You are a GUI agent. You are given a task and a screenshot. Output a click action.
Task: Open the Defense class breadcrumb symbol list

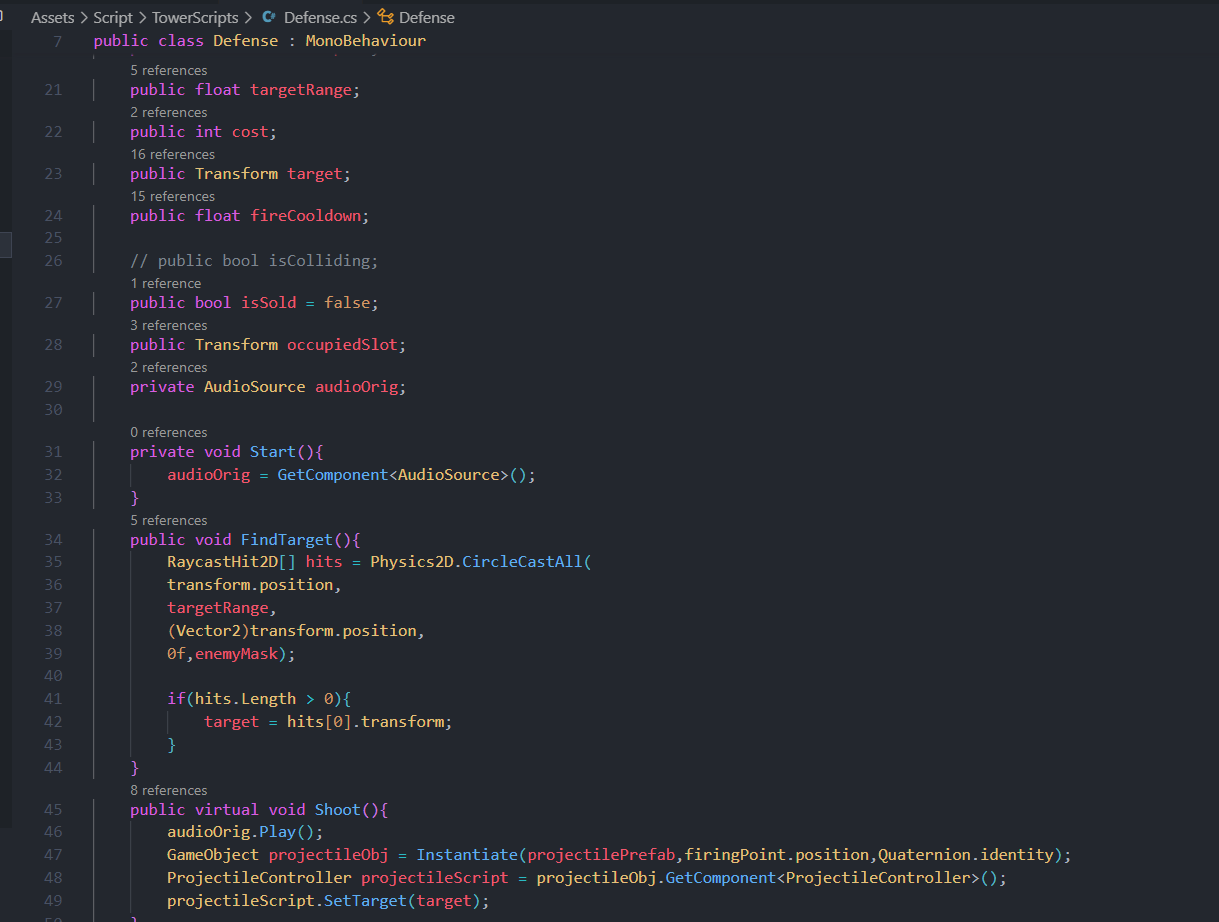pyautogui.click(x=427, y=18)
